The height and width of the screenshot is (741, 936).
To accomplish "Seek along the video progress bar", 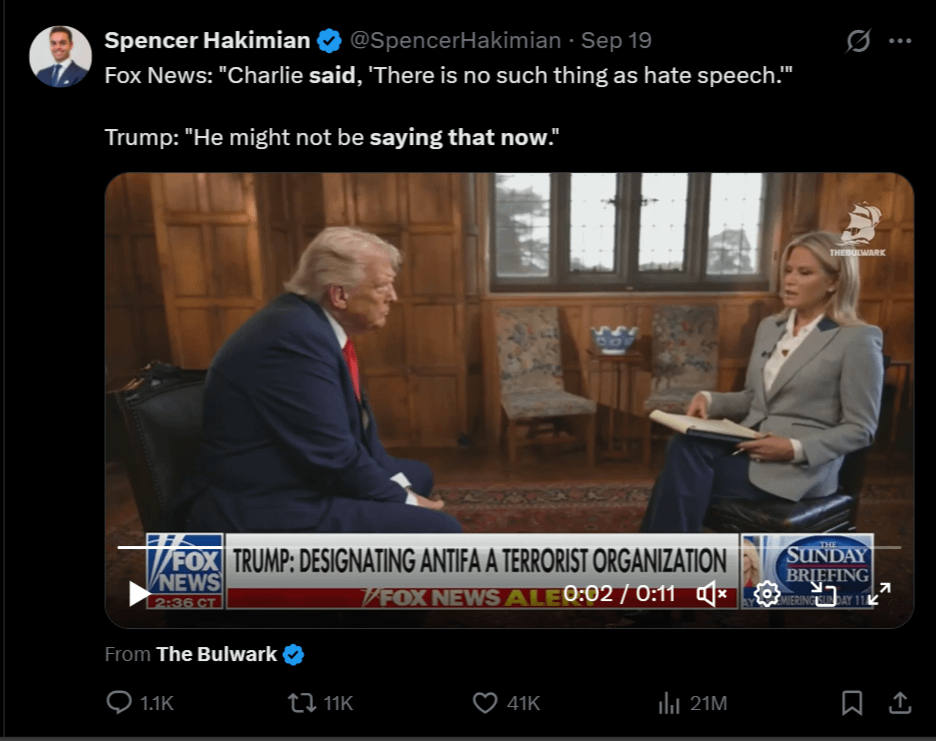I will tap(509, 547).
